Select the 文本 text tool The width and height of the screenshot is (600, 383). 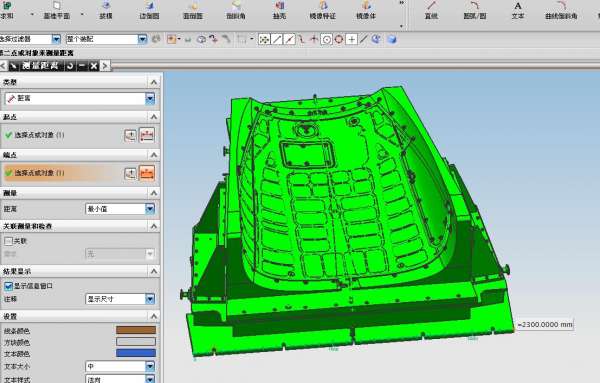[518, 10]
